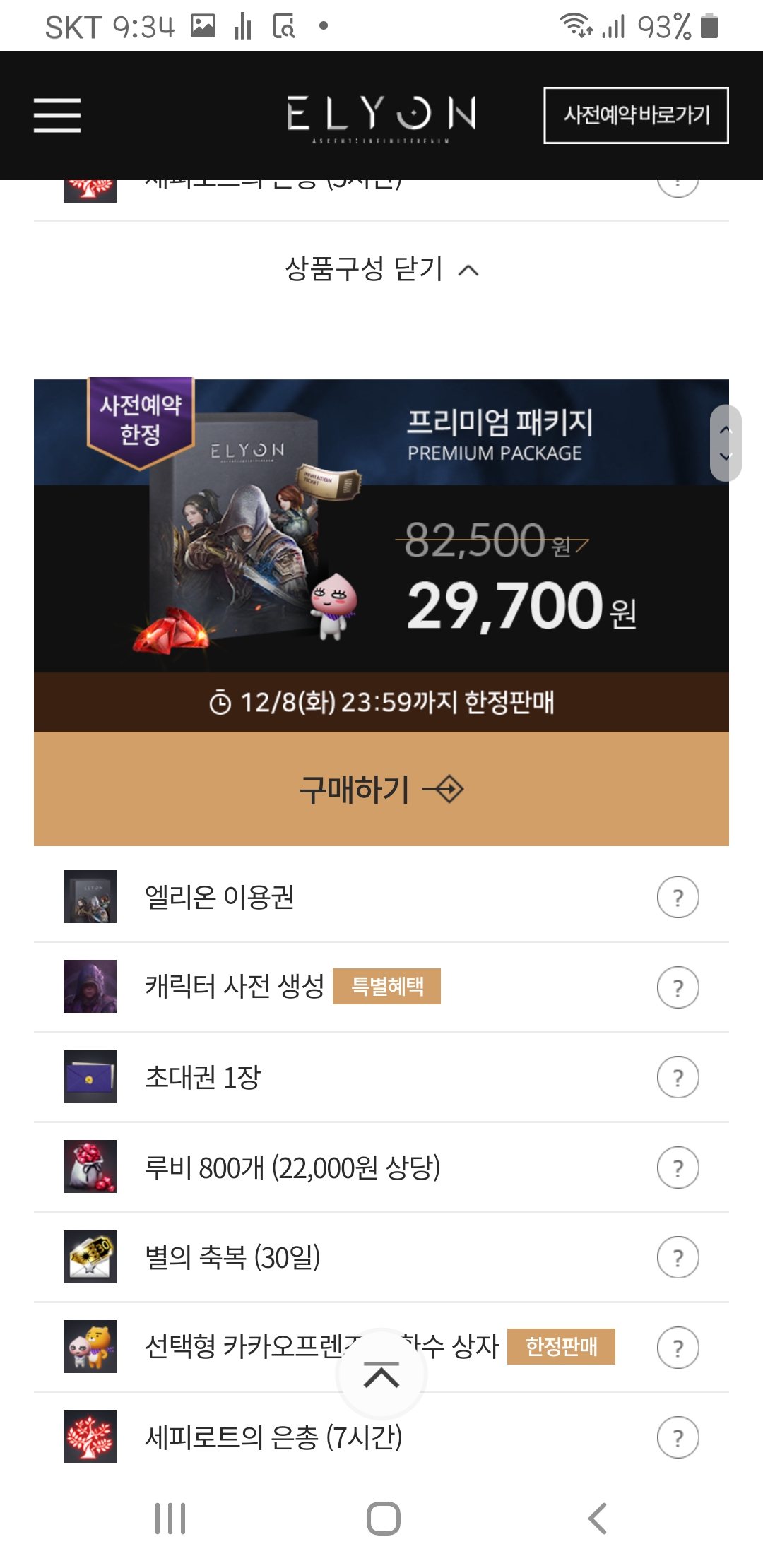763x1568 pixels.
Task: Open help for 캐릭터 사전 생성
Action: [x=678, y=987]
